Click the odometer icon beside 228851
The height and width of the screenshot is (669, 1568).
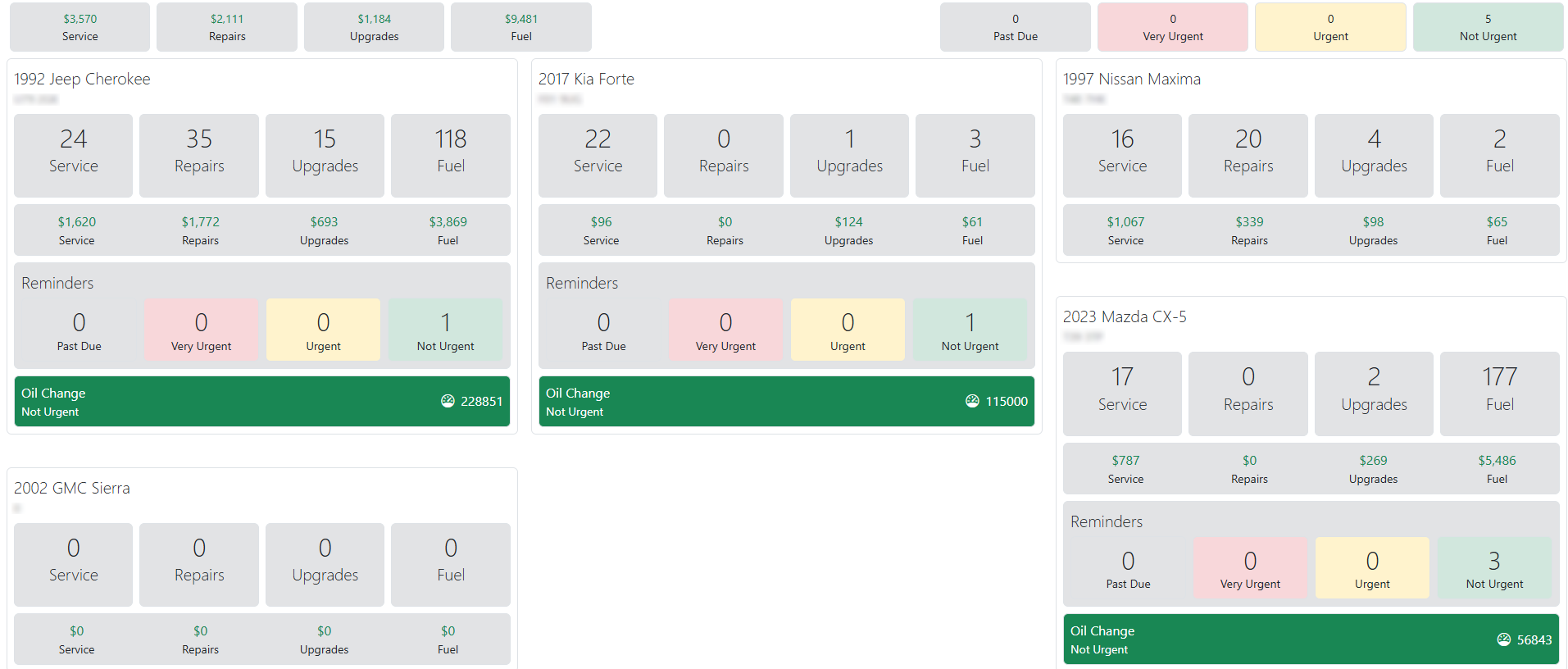coord(448,401)
